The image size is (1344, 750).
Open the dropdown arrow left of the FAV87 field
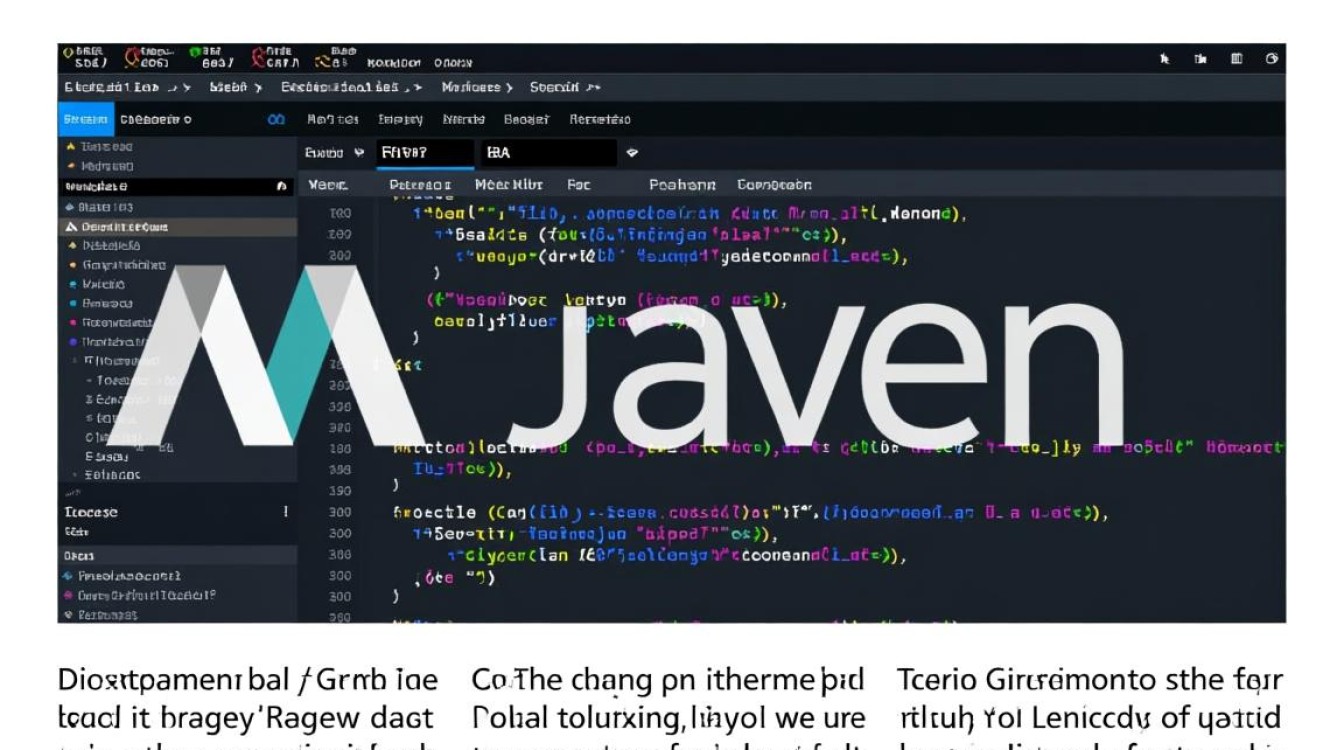[x=359, y=153]
